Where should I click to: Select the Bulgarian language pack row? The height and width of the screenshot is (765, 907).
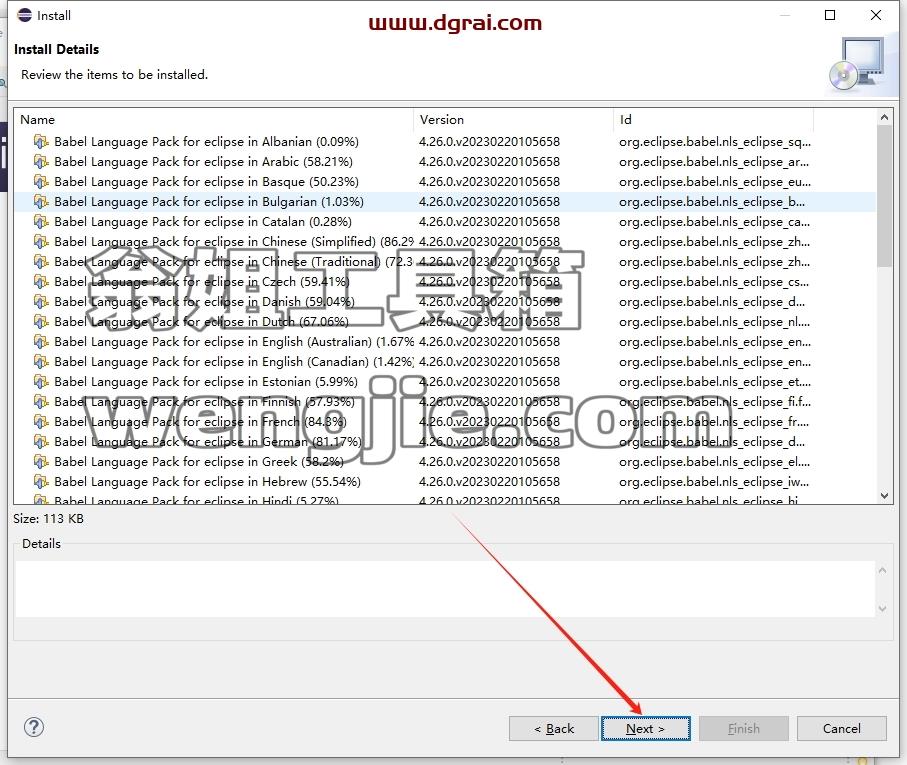[445, 202]
